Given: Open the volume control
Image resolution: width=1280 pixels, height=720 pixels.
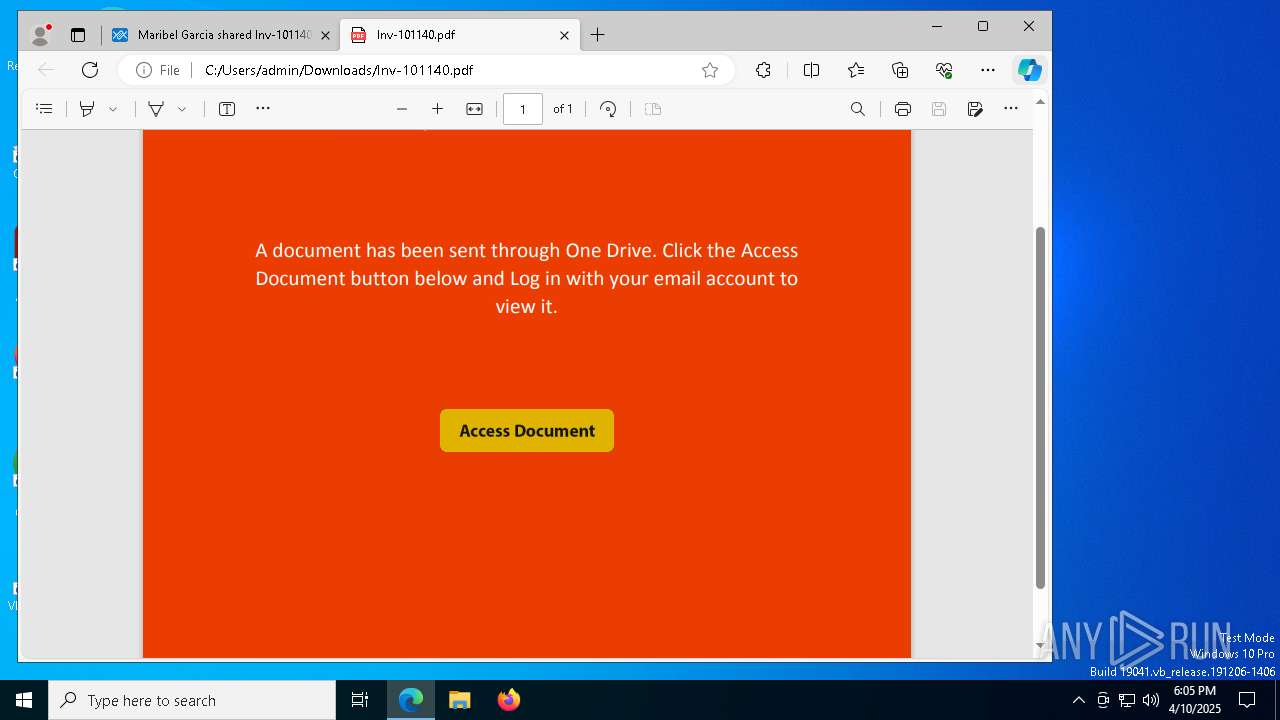Looking at the screenshot, I should [x=1150, y=700].
